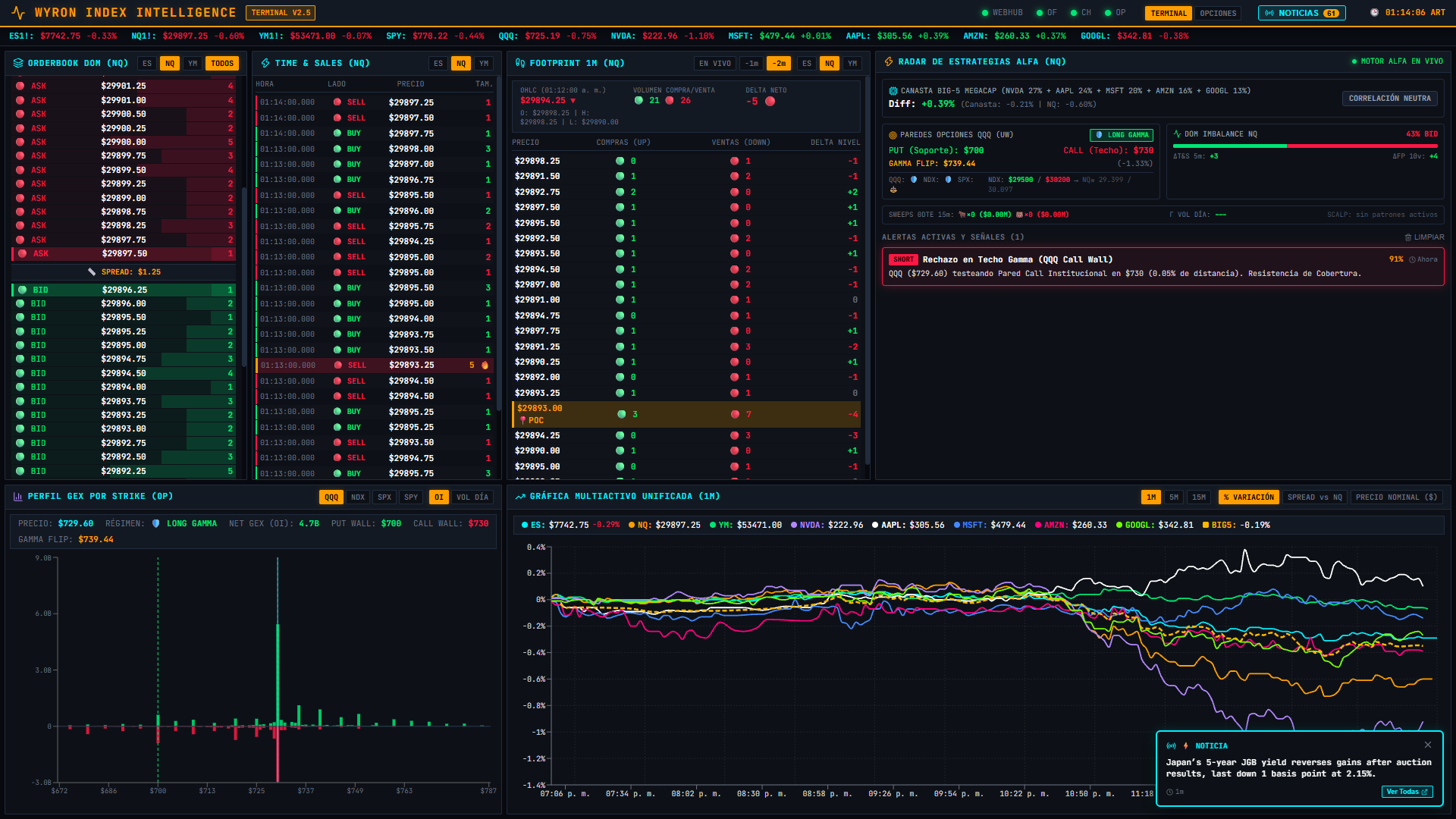Open the NOTICIAS 61 news feed
Viewport: 1456px width, 819px height.
[x=1302, y=13]
